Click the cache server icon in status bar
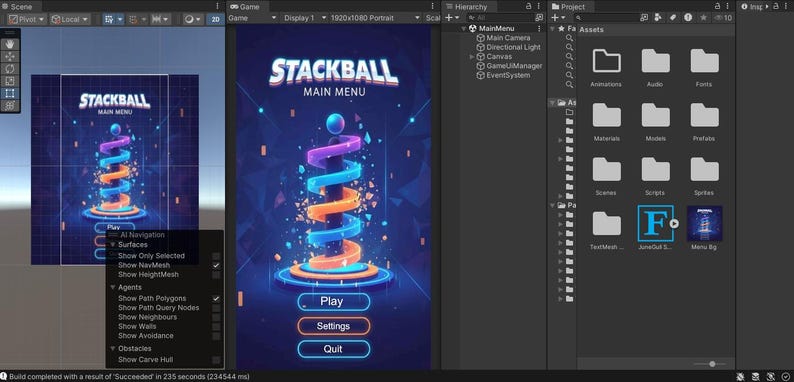This screenshot has width=794, height=382. click(755, 376)
